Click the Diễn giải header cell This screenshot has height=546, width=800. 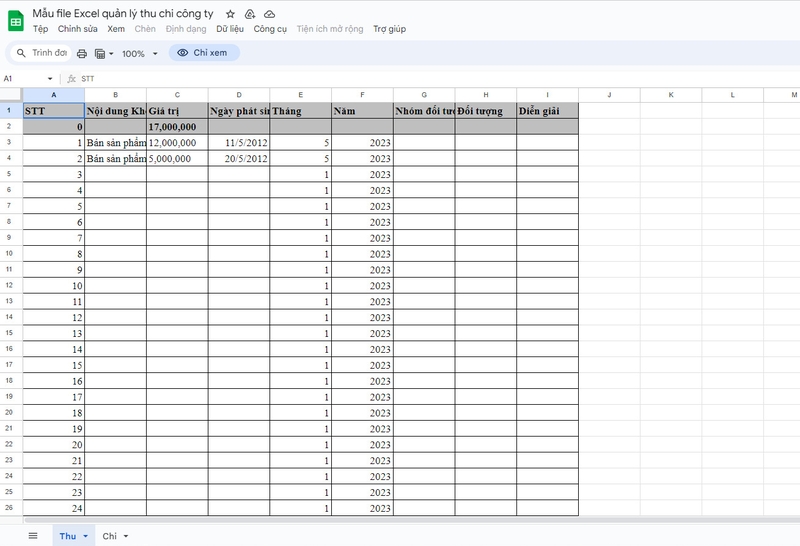547,111
